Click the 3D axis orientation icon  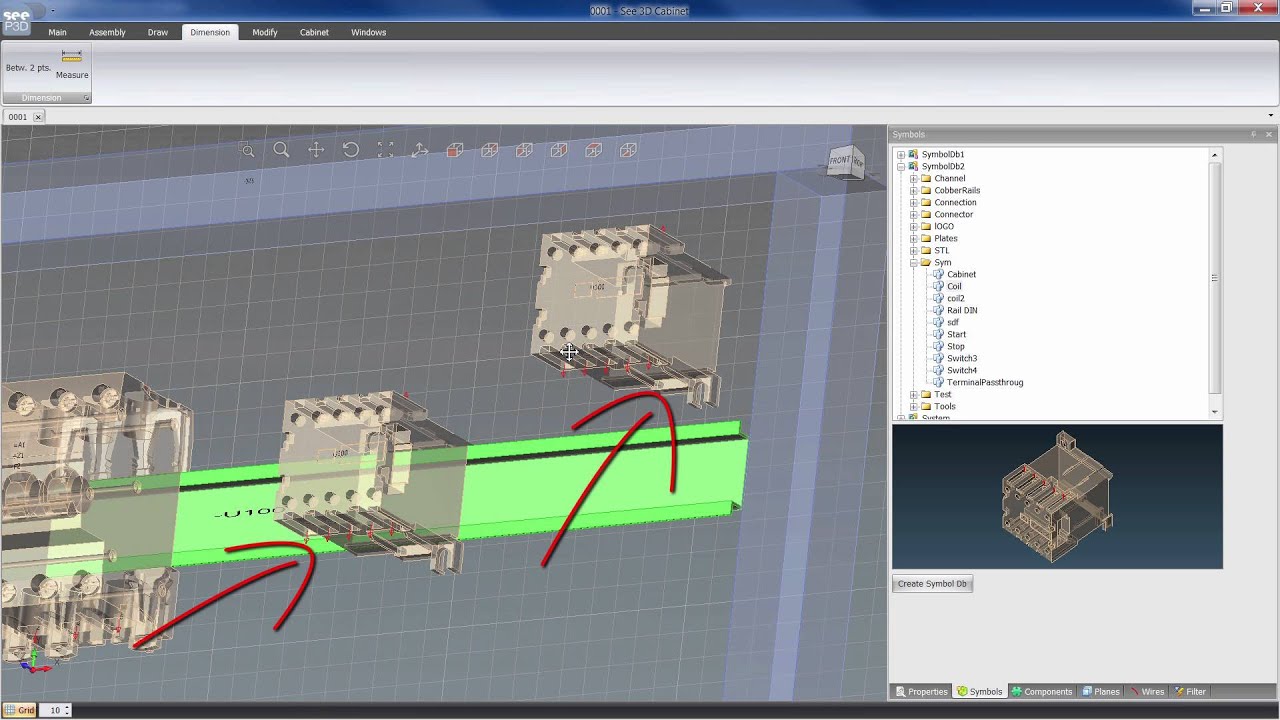(420, 150)
